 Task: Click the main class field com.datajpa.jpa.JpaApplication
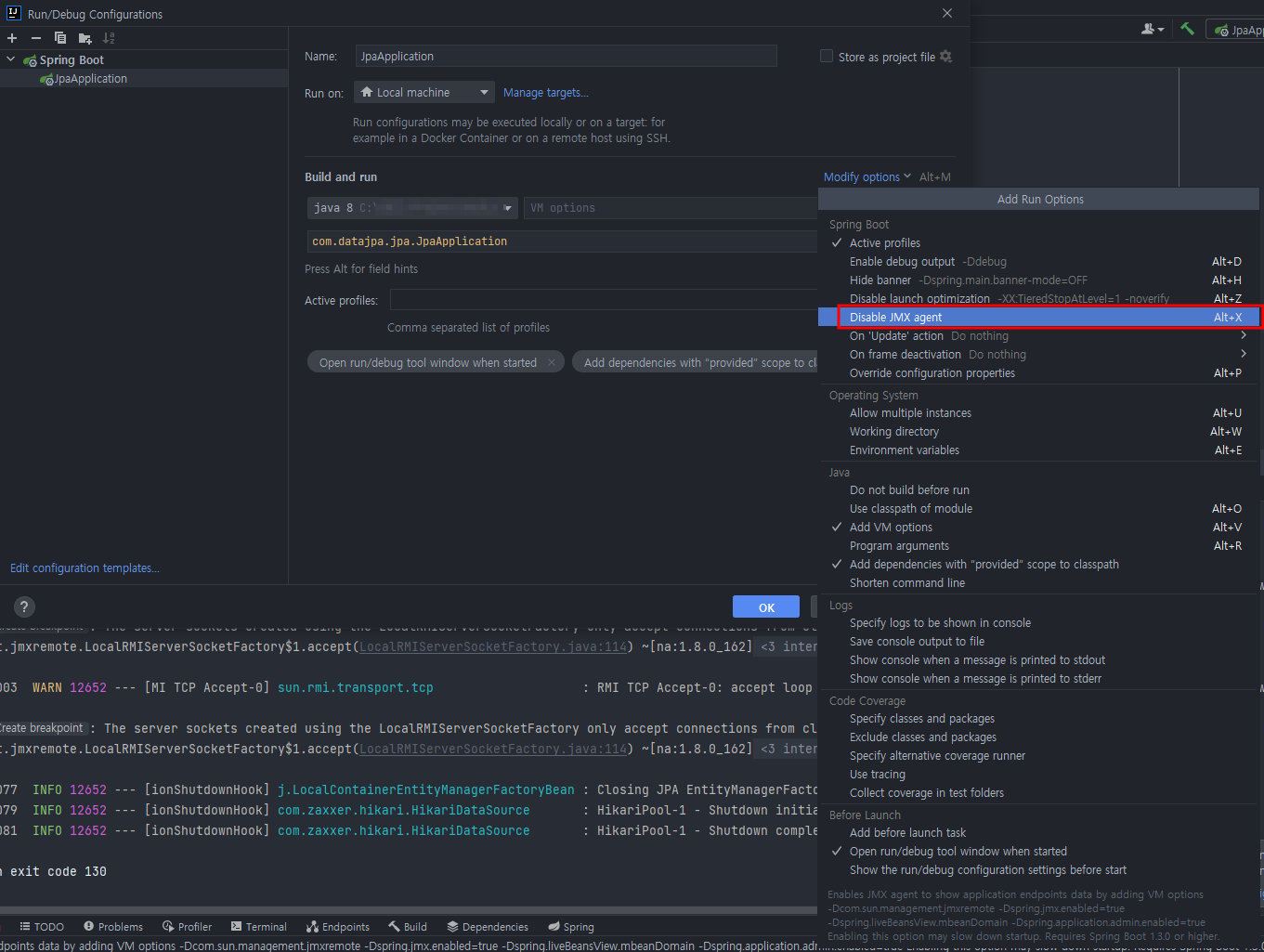562,241
